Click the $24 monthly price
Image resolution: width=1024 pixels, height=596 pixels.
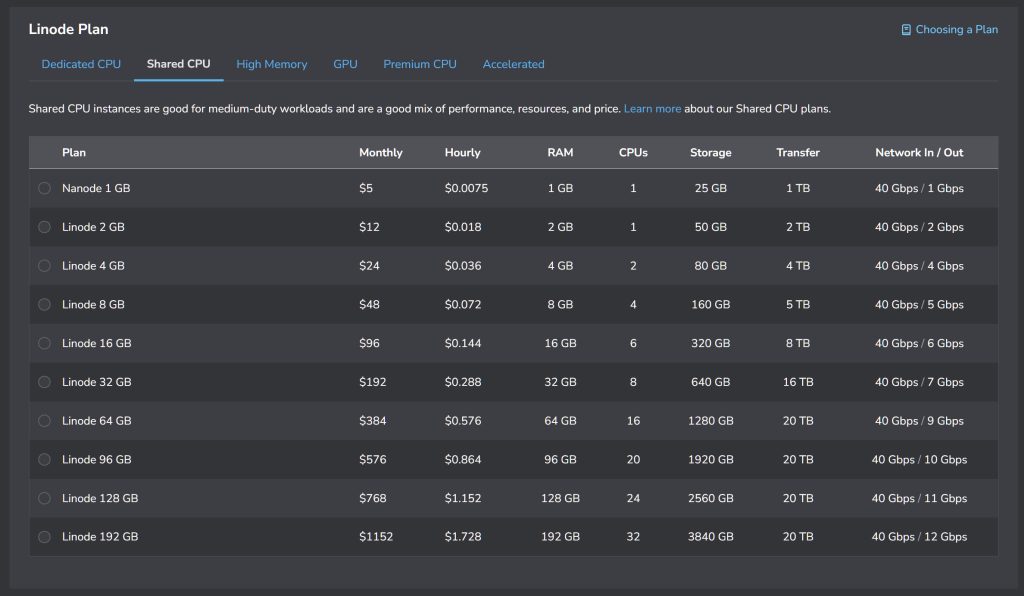pos(369,266)
